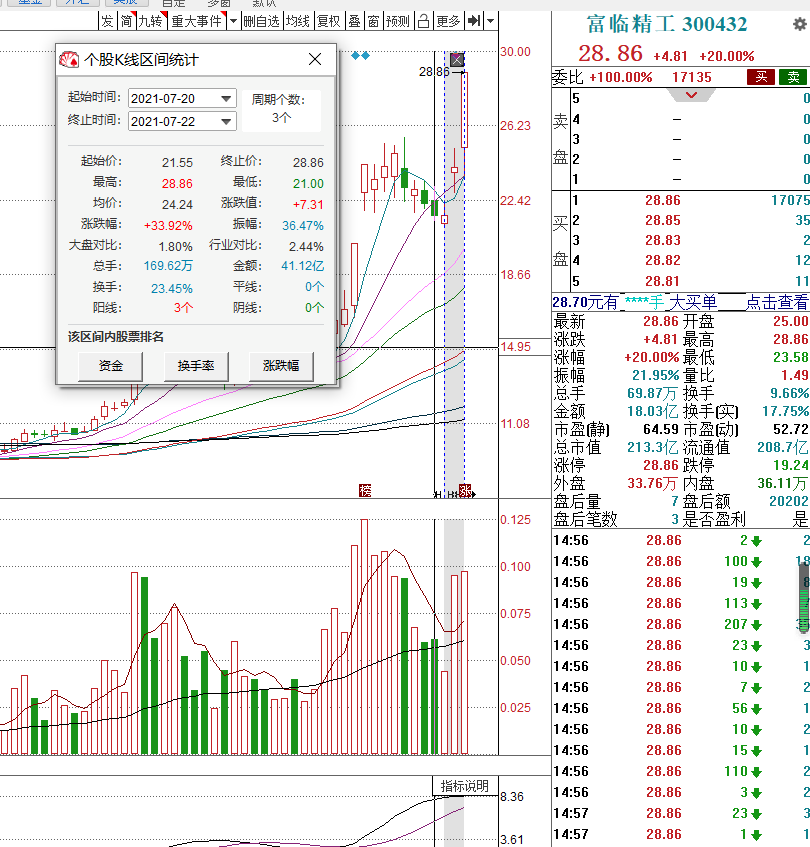Click the red 榜 marker on chart
This screenshot has width=810, height=847.
coord(365,490)
